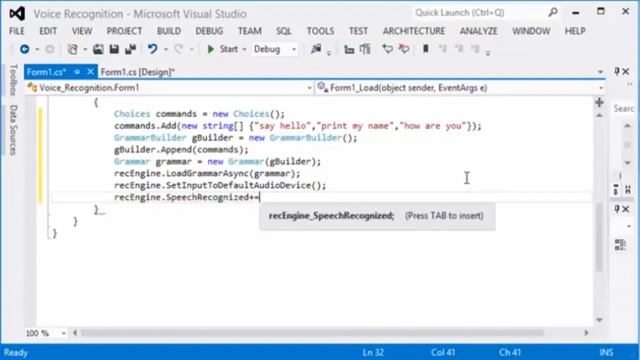
Task: Open the VIEW menu
Action: coord(82,31)
